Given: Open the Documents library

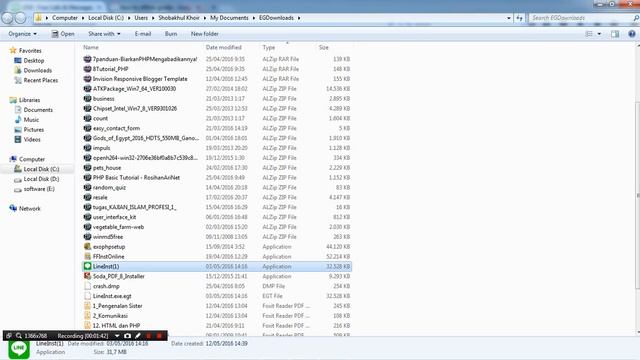Looking at the screenshot, I should (38, 110).
